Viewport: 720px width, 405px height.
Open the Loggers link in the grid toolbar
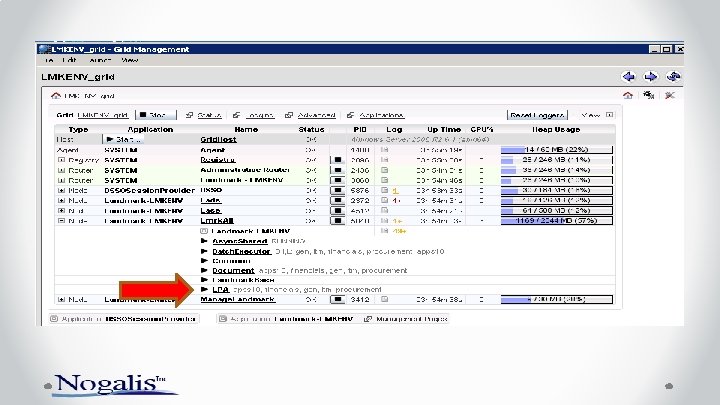(259, 115)
